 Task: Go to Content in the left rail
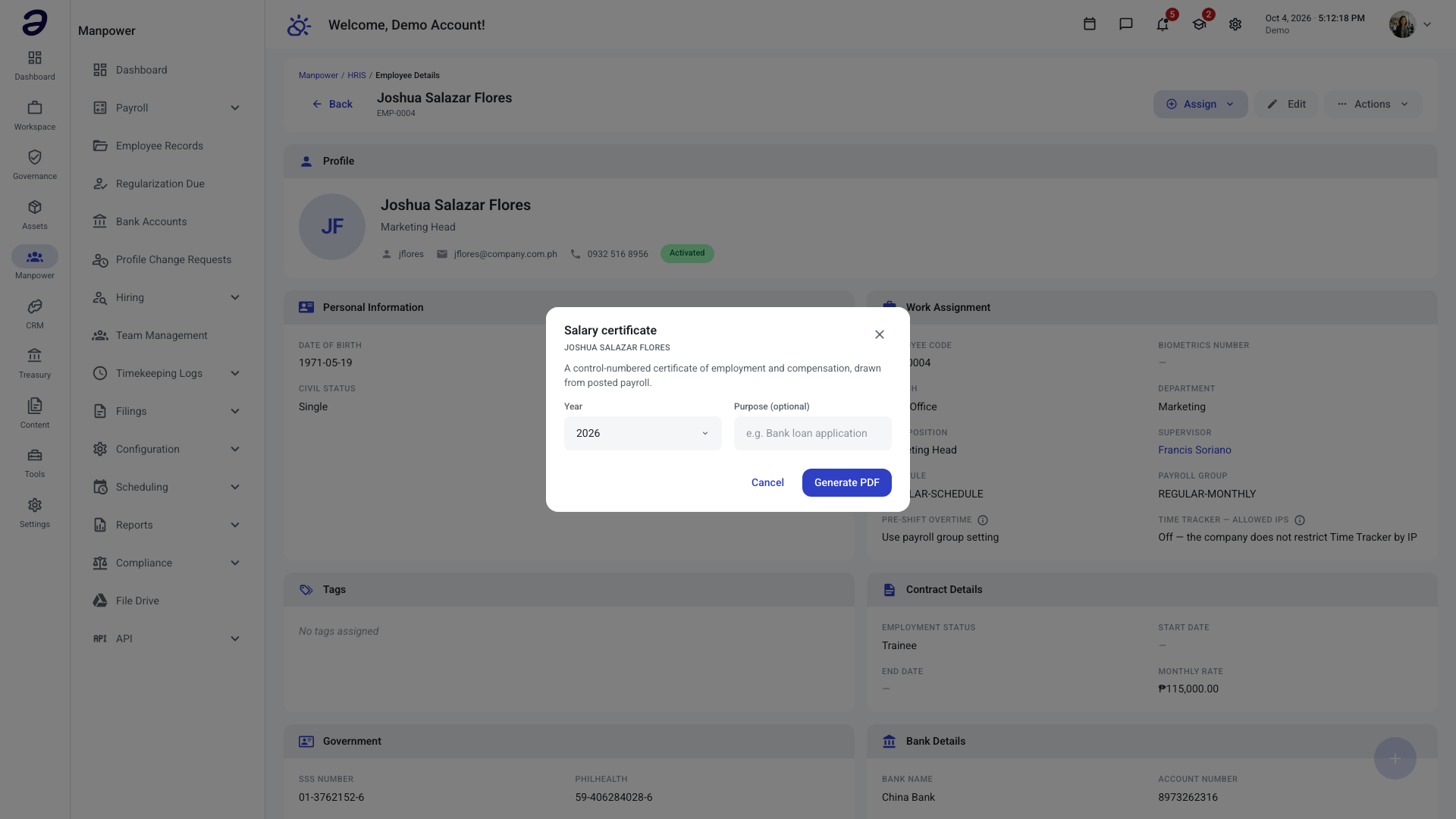[35, 413]
